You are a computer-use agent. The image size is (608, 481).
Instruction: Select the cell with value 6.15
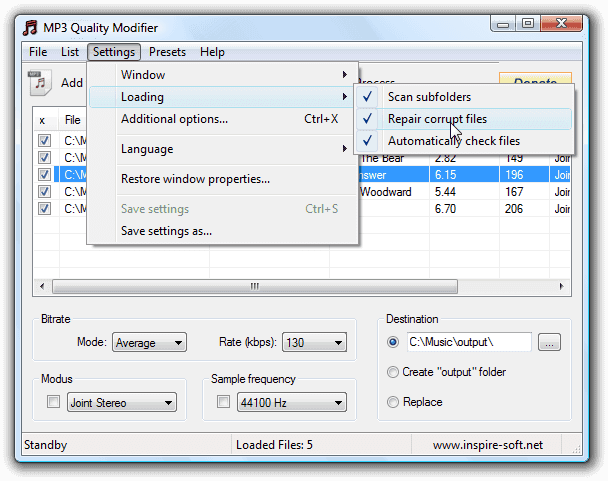[464, 175]
